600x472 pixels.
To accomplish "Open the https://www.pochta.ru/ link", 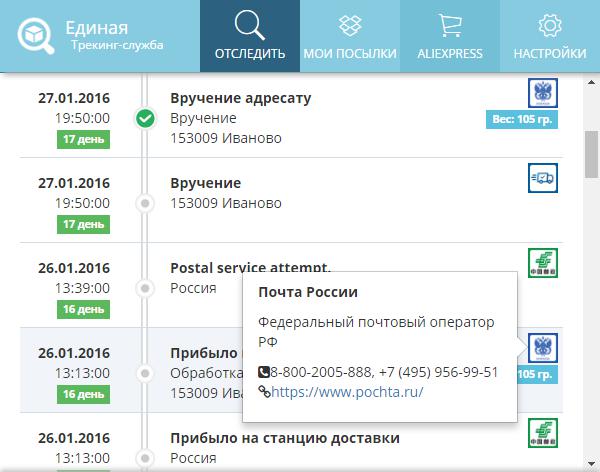I will [x=347, y=392].
